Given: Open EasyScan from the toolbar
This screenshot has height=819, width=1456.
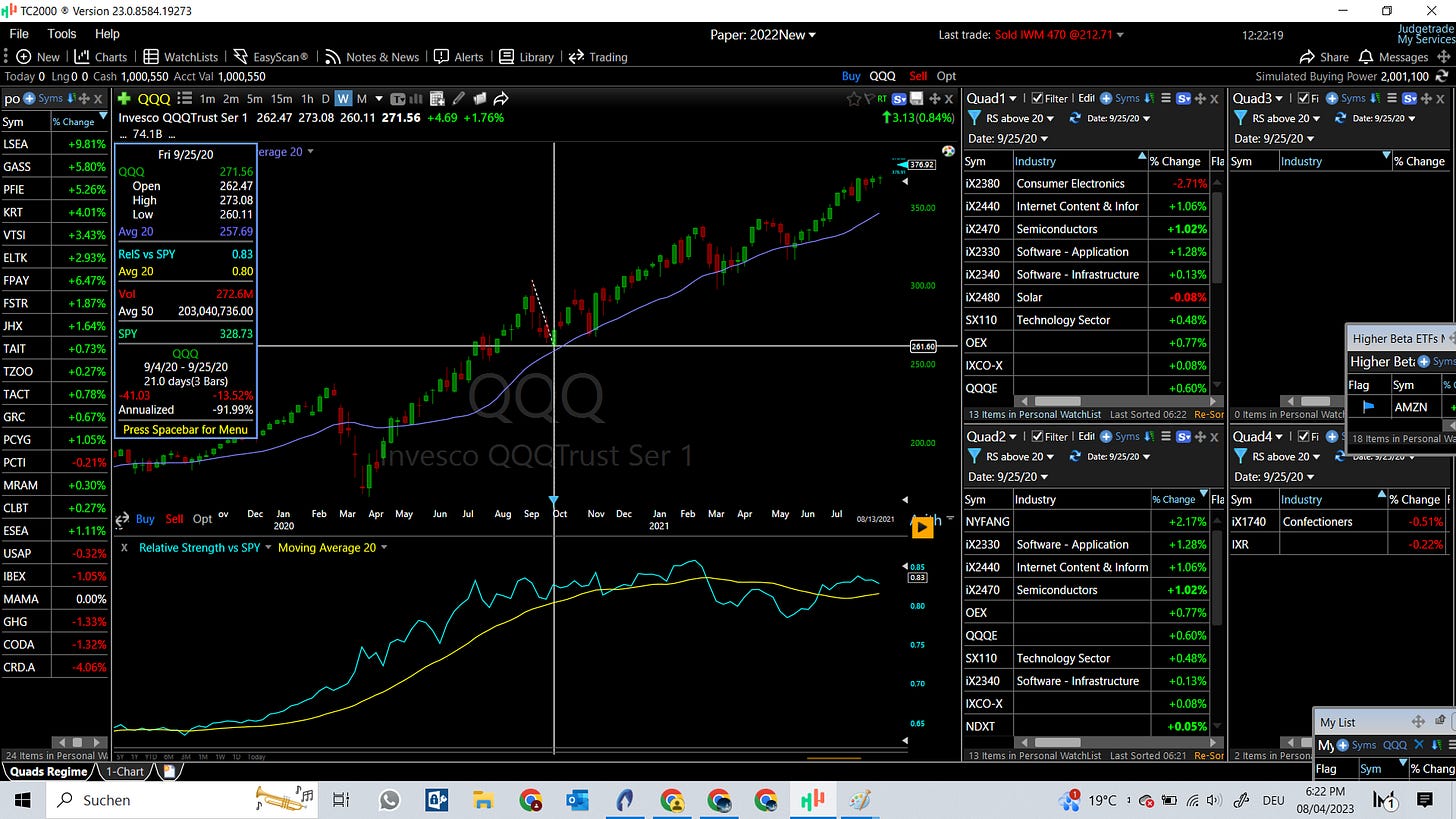Looking at the screenshot, I should 271,57.
